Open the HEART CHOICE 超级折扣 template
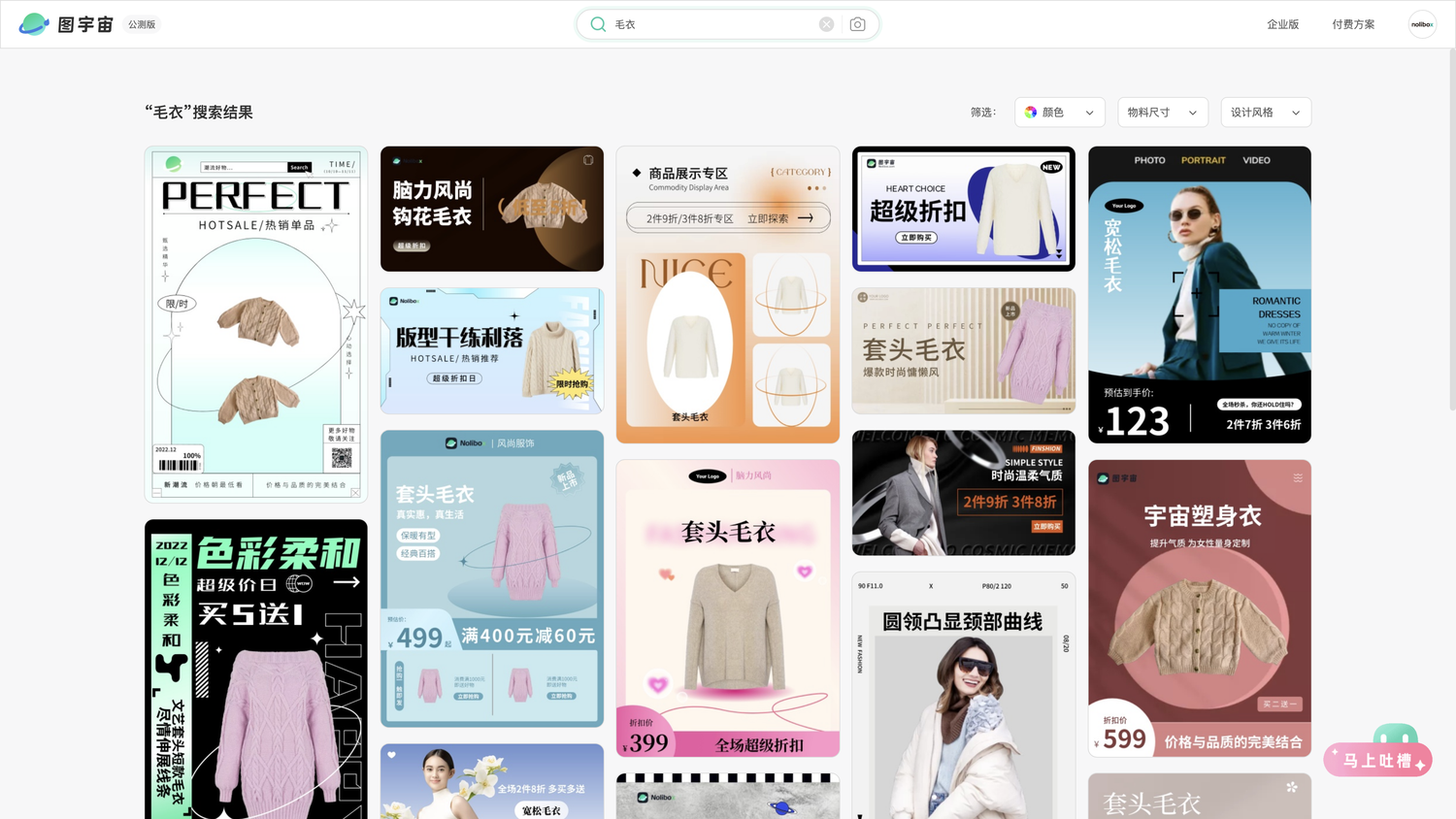This screenshot has height=819, width=1456. [x=964, y=209]
